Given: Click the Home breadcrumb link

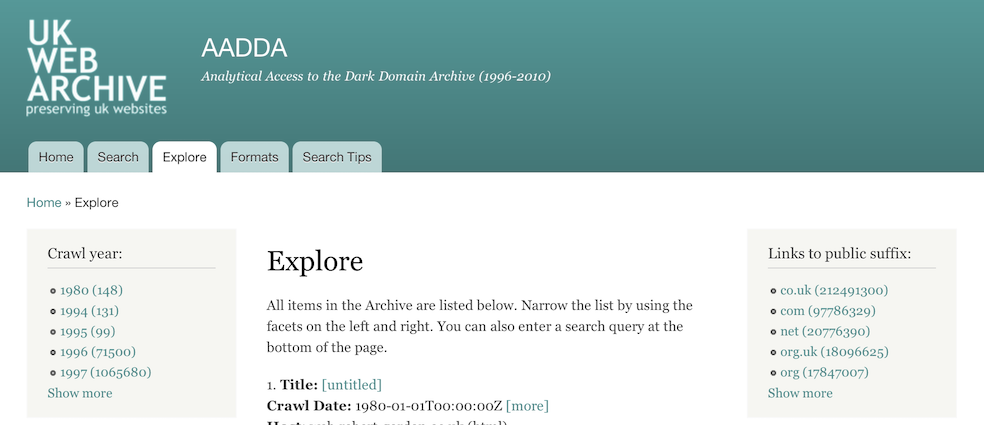Looking at the screenshot, I should (x=44, y=203).
